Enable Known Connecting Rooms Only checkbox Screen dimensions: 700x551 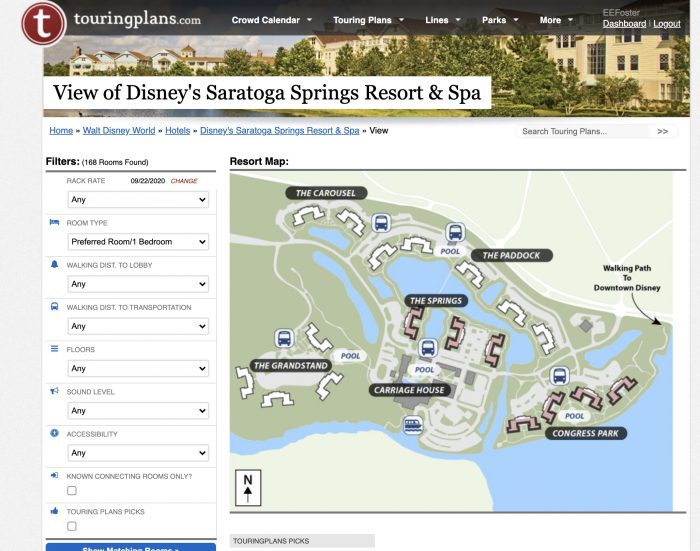click(x=71, y=491)
